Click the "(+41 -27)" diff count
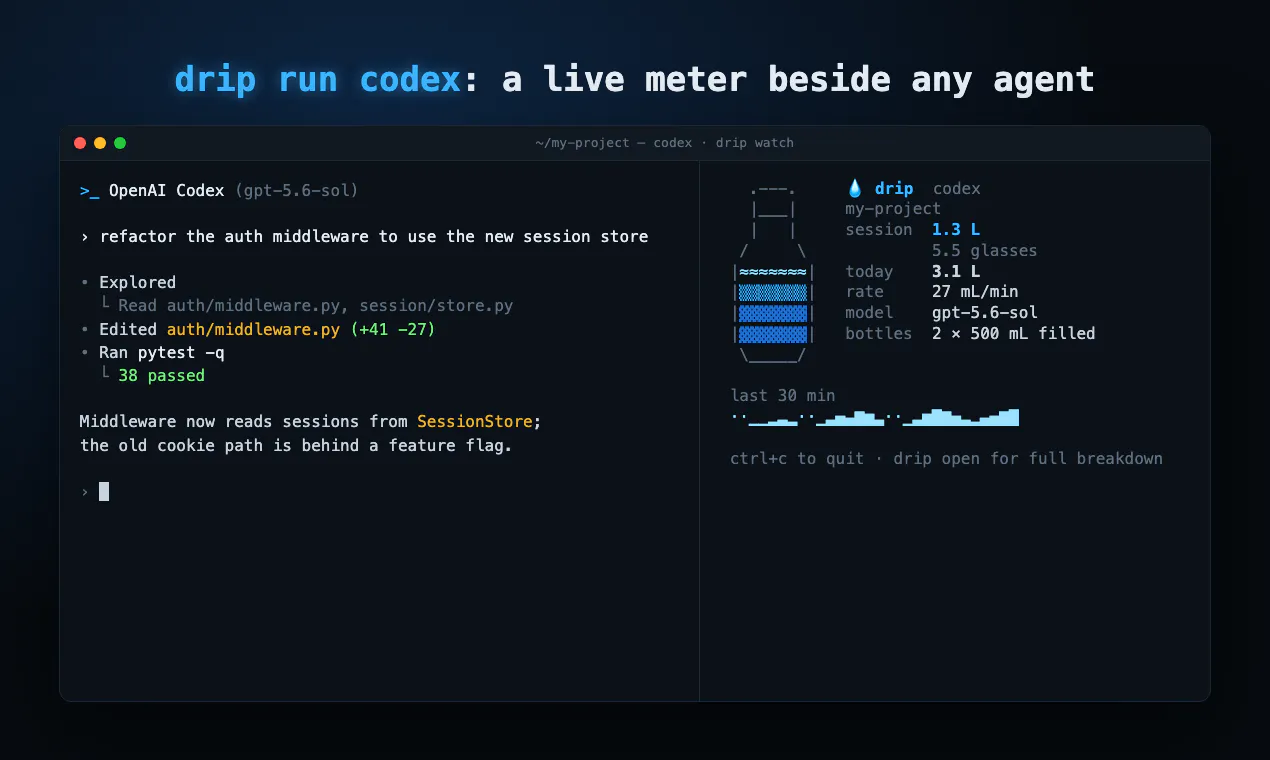This screenshot has width=1270, height=760. [x=393, y=329]
